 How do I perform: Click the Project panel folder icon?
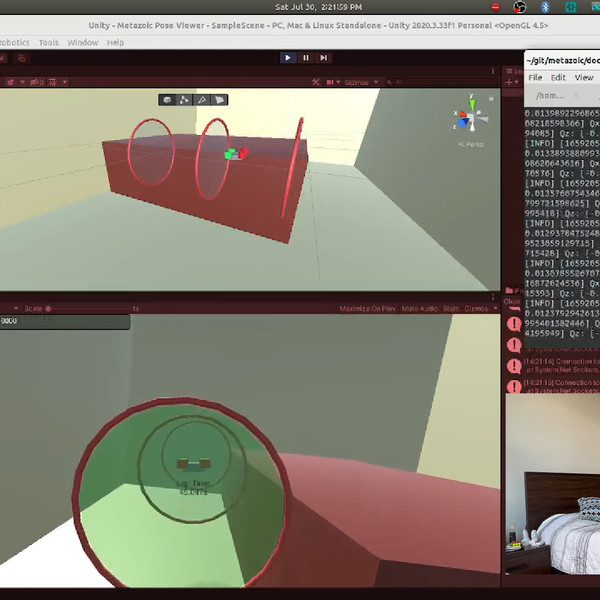(509, 291)
